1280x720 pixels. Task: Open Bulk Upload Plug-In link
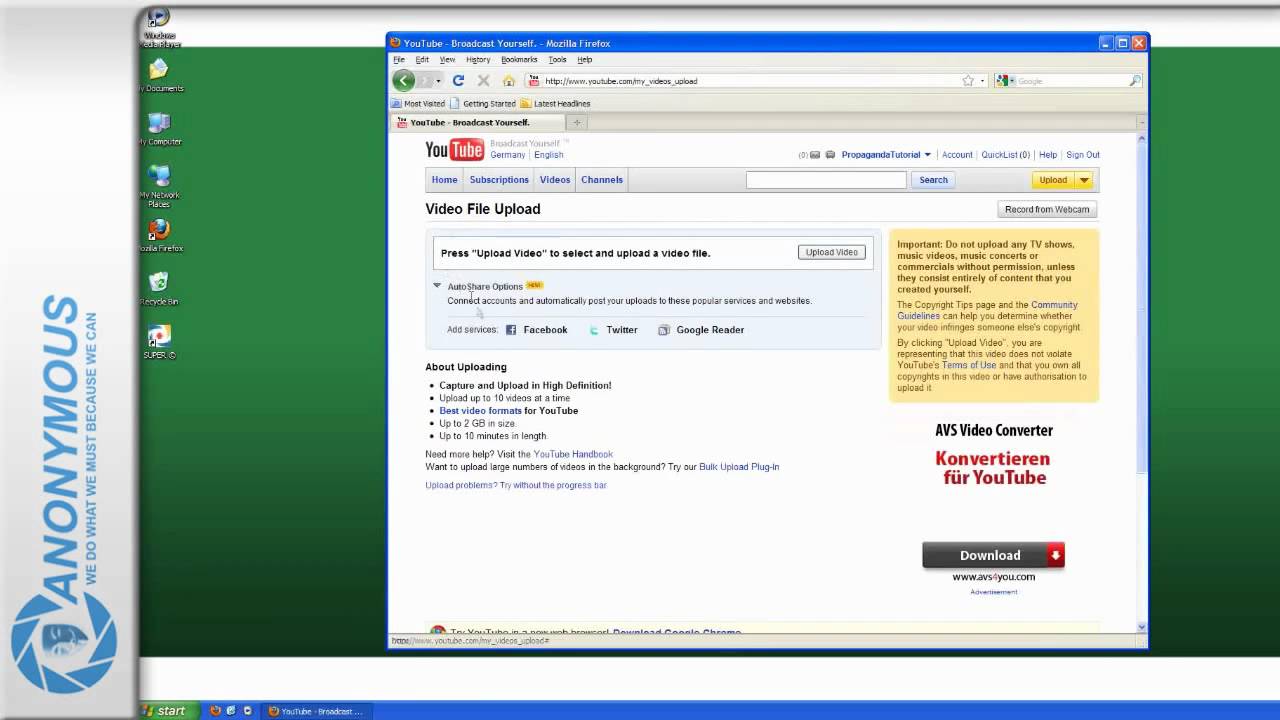click(x=739, y=467)
